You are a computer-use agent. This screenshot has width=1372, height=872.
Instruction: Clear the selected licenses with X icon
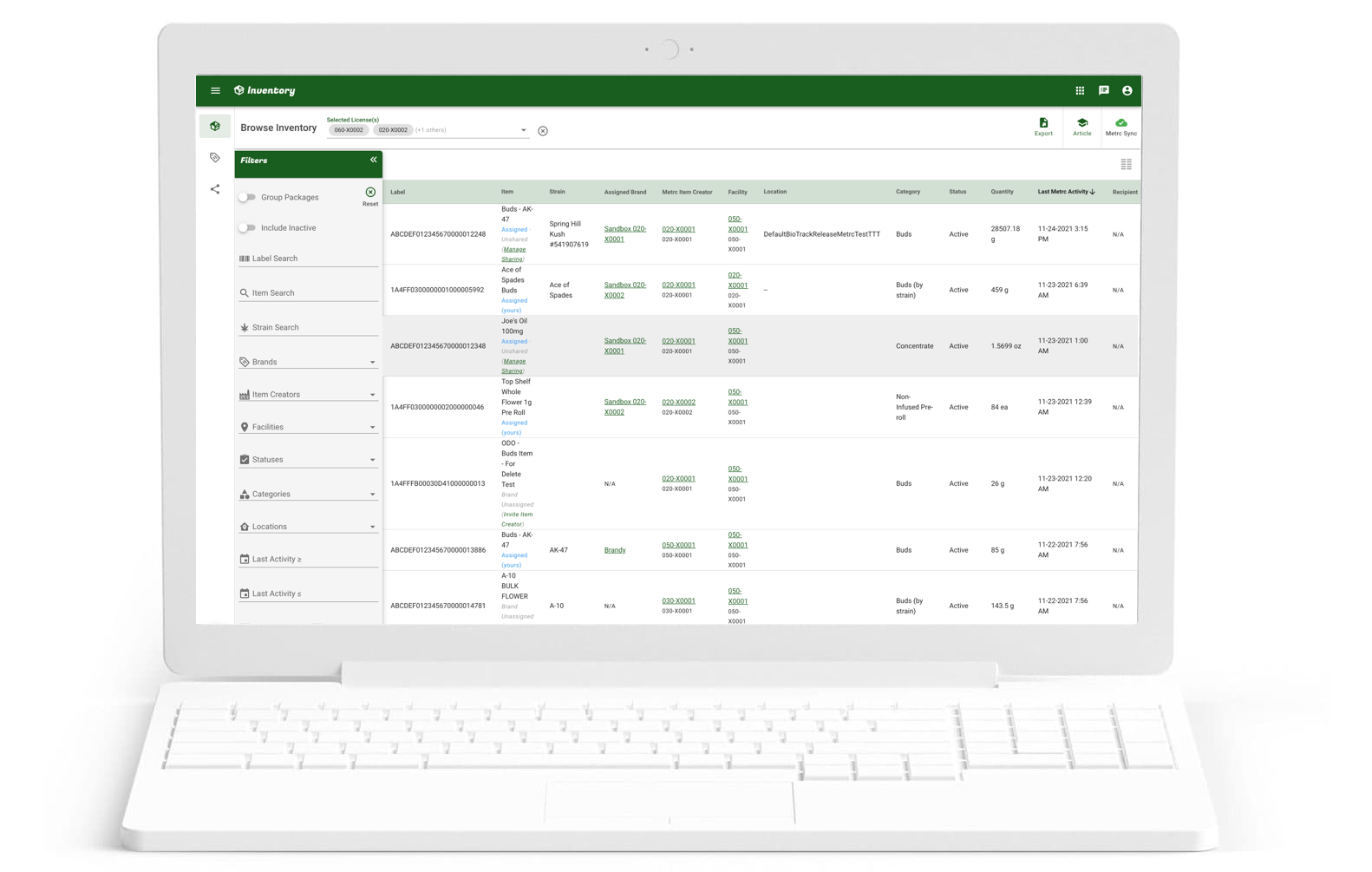[x=543, y=131]
